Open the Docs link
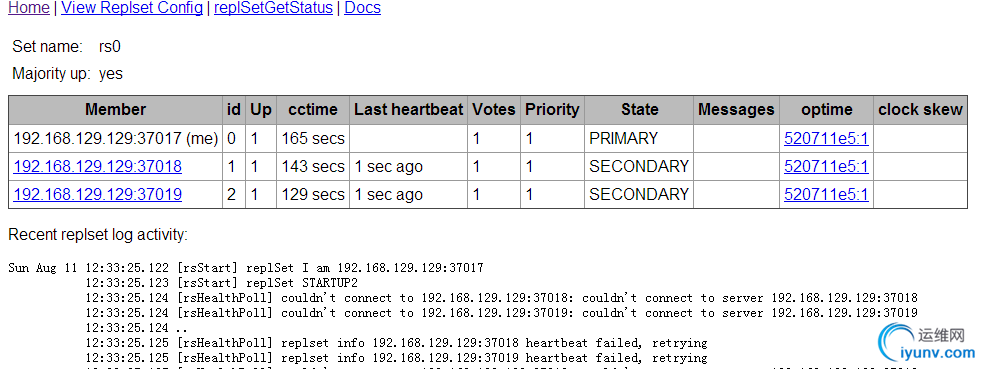 click(x=363, y=8)
